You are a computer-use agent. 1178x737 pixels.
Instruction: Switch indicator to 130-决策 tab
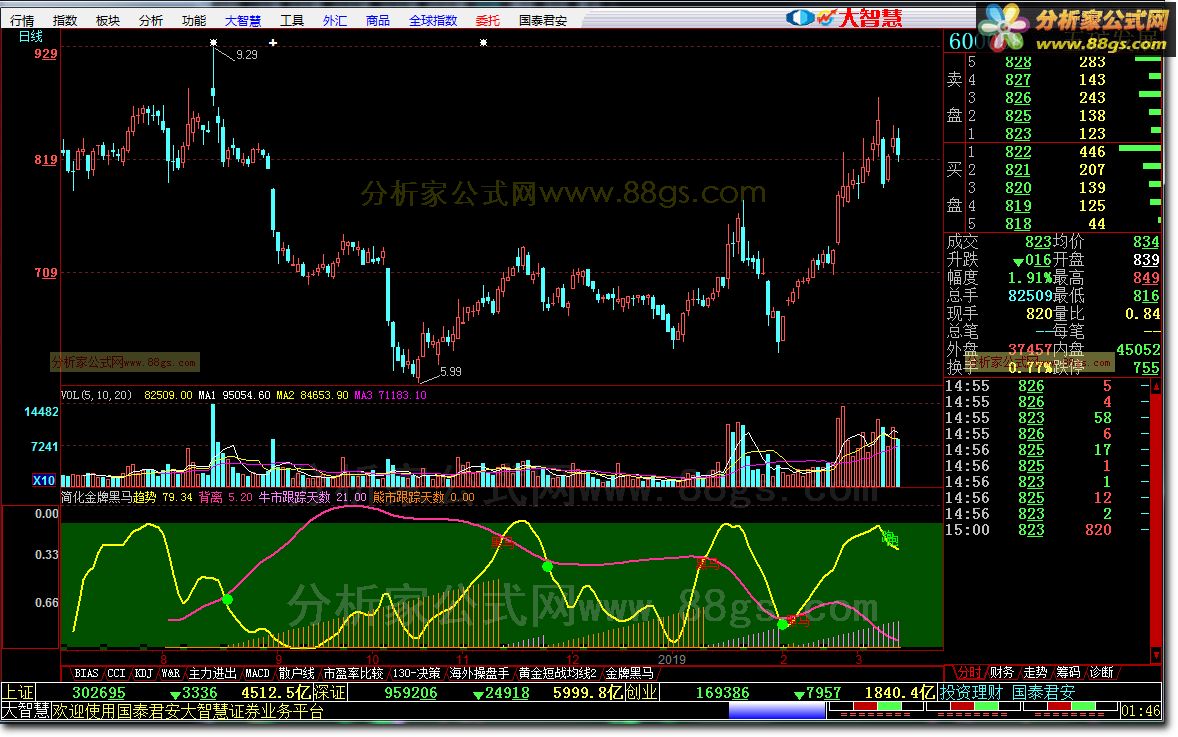coord(416,673)
